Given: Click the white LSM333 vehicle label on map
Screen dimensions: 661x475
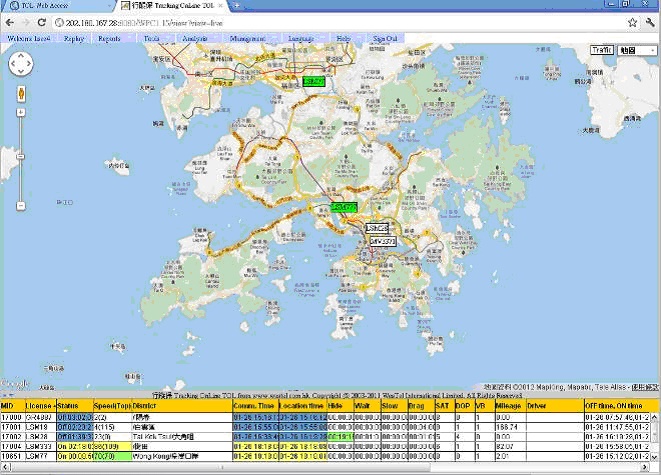Looking at the screenshot, I should coord(383,241).
